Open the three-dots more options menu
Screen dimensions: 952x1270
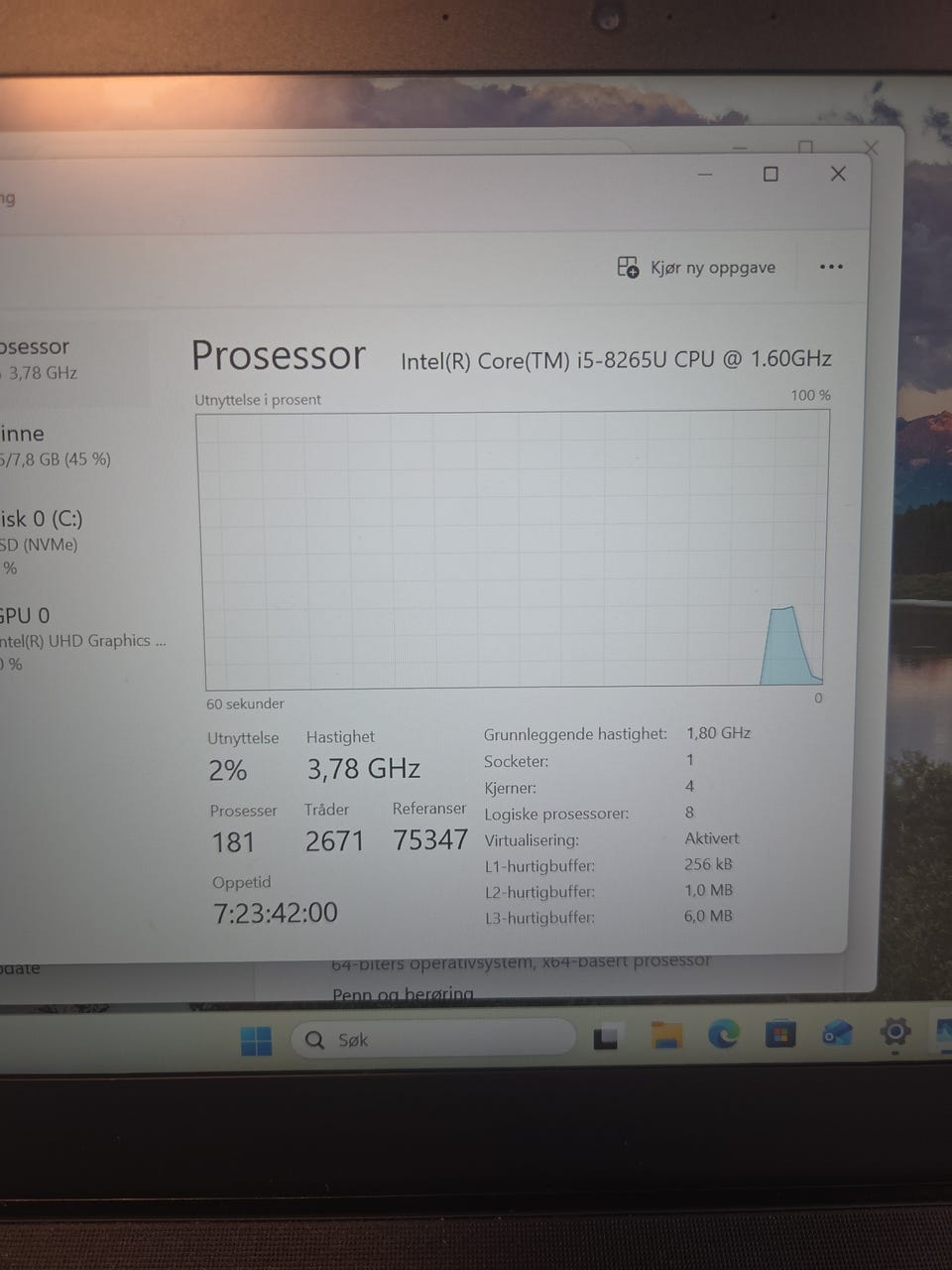click(831, 267)
